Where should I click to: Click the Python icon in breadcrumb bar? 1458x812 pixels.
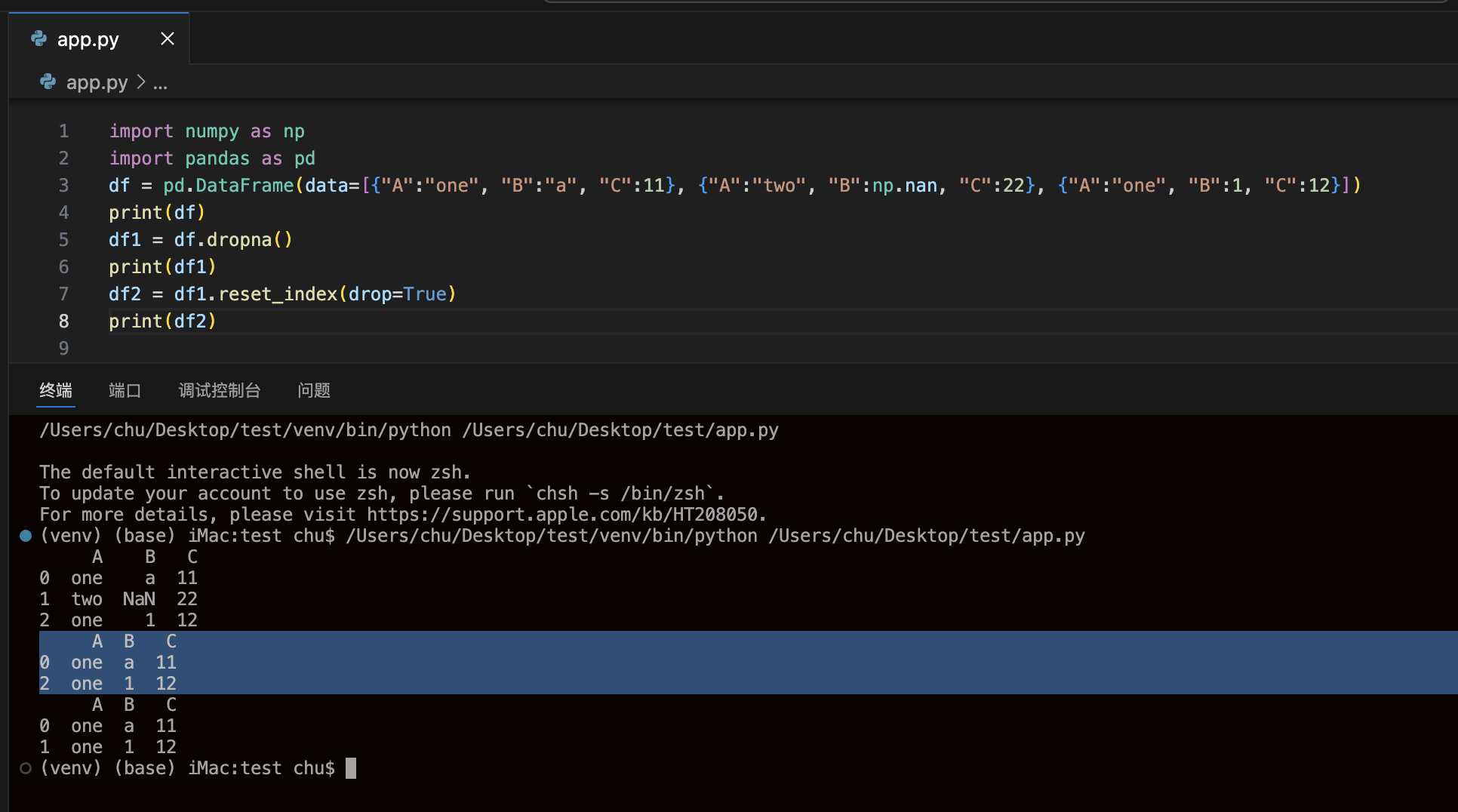click(48, 82)
